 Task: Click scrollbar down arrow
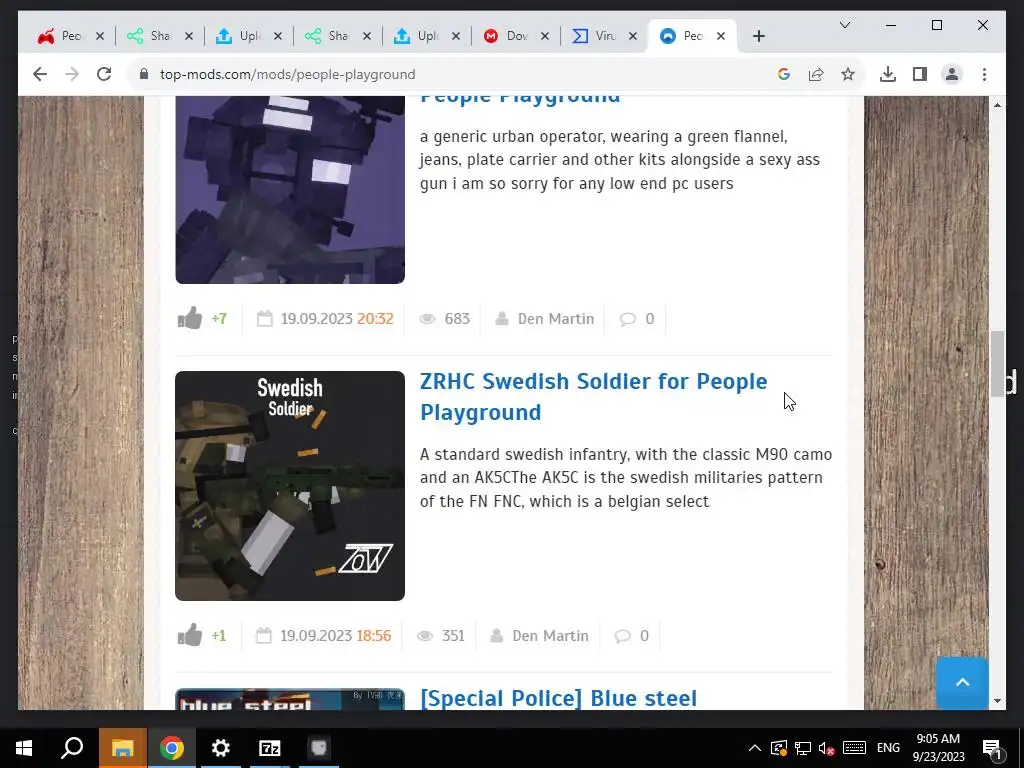(997, 701)
